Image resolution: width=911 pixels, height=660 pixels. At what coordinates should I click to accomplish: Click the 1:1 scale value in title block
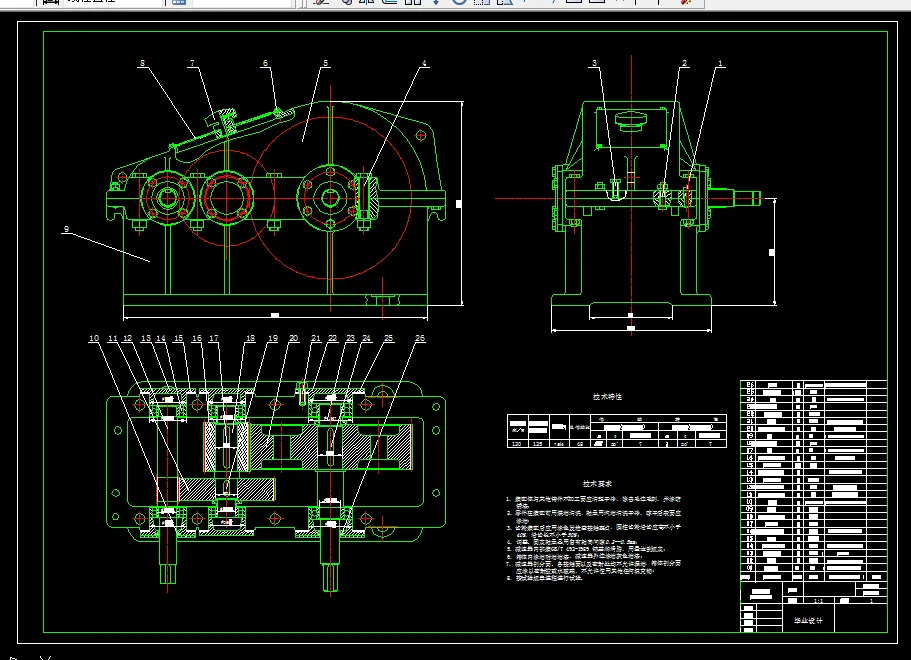pos(819,601)
